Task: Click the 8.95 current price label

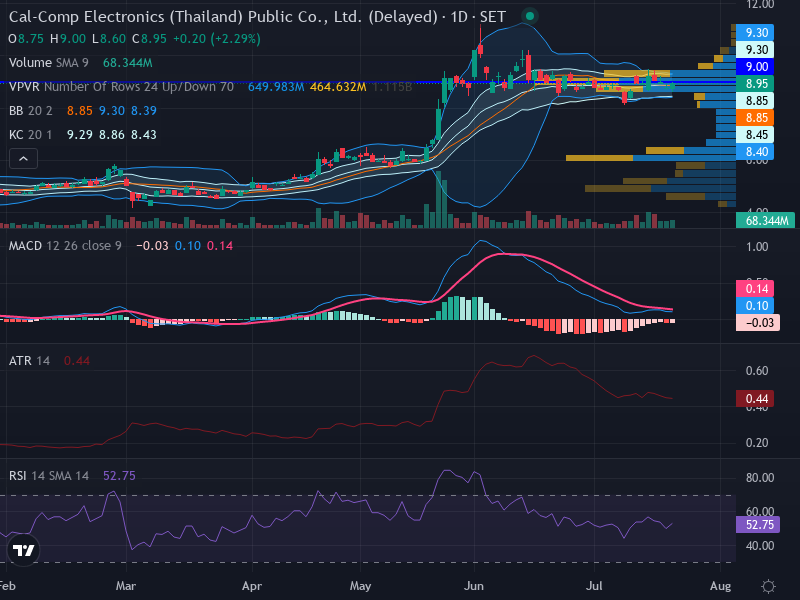Action: (x=755, y=84)
